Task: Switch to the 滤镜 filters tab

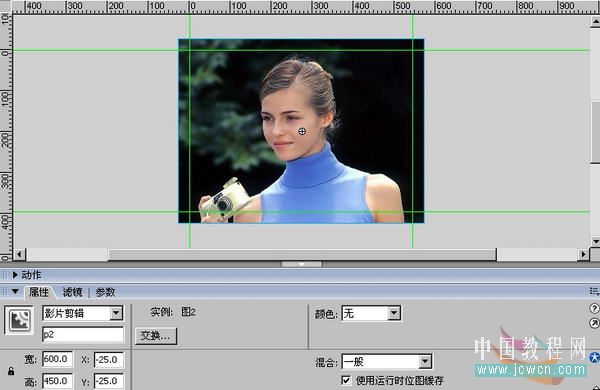Action: (x=72, y=292)
